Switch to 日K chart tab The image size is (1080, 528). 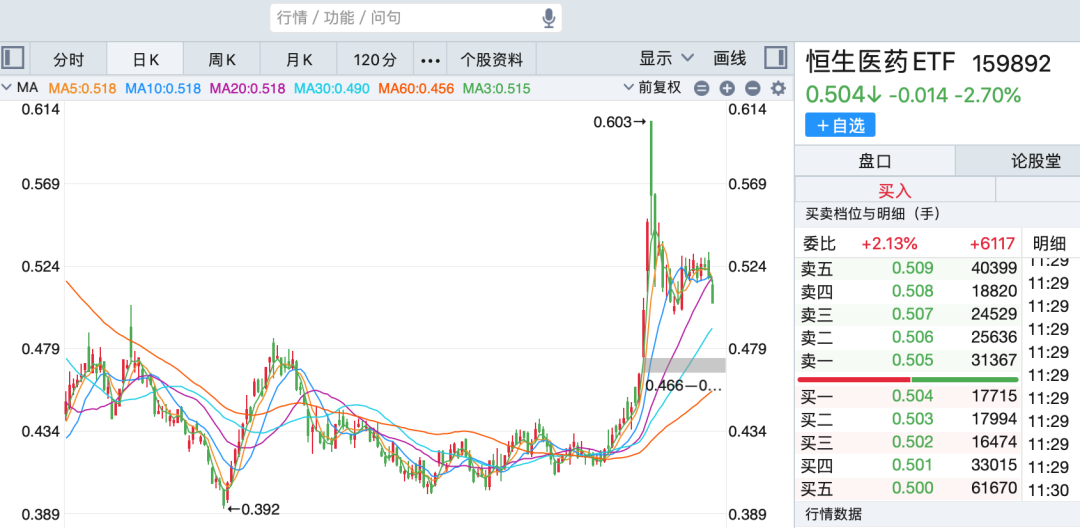tap(145, 60)
